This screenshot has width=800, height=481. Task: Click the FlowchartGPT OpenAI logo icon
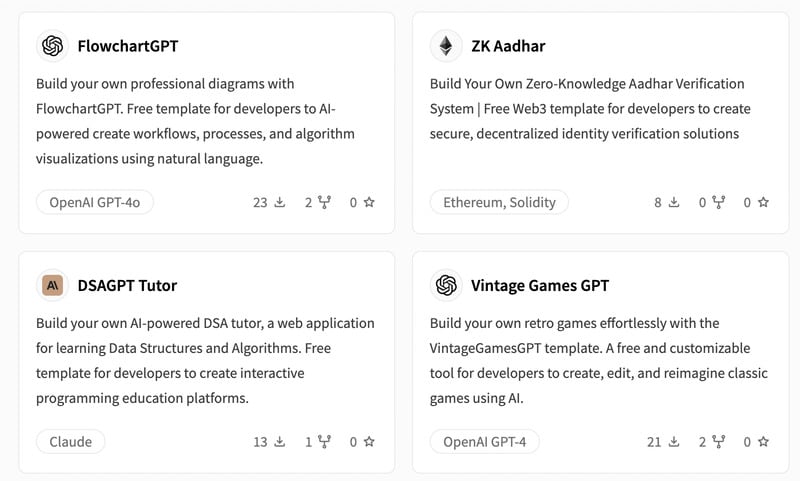click(53, 46)
